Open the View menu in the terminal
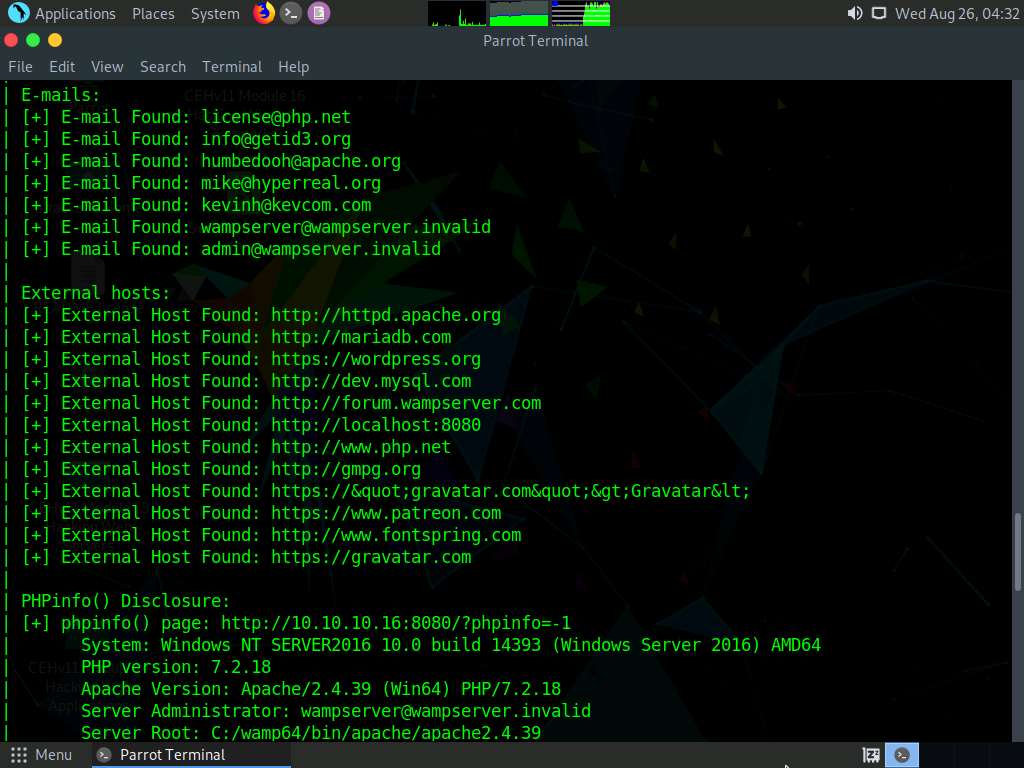Image resolution: width=1024 pixels, height=768 pixels. 107,67
